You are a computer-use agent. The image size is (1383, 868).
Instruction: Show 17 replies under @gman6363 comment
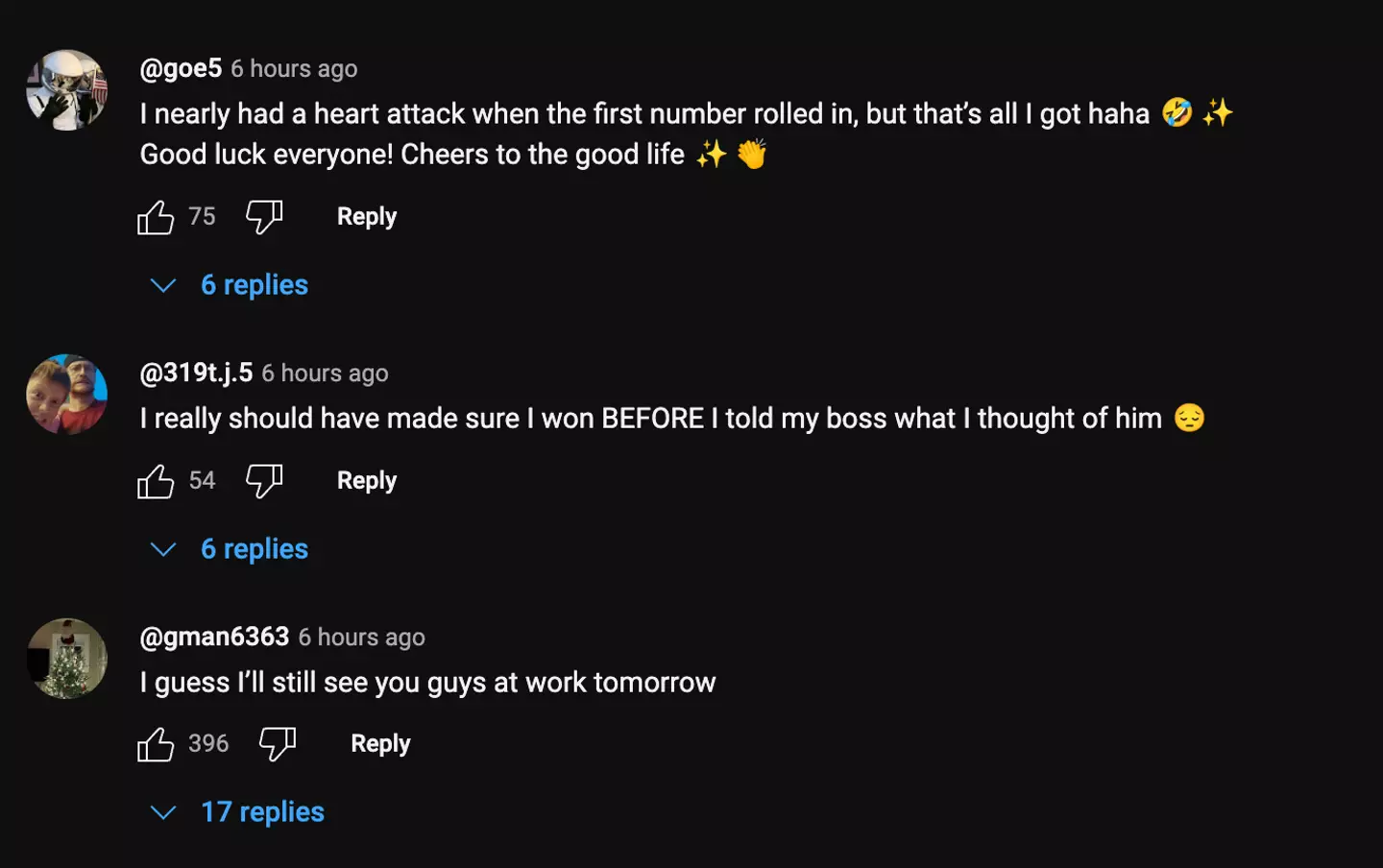click(261, 812)
